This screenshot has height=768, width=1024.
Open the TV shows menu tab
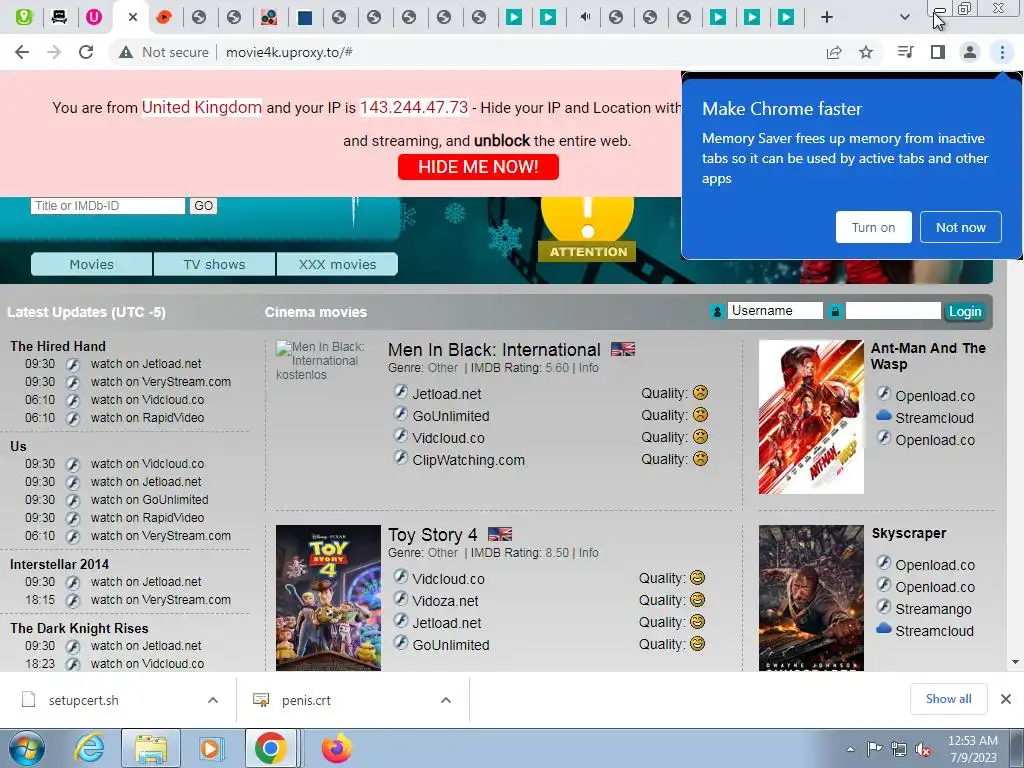214,264
